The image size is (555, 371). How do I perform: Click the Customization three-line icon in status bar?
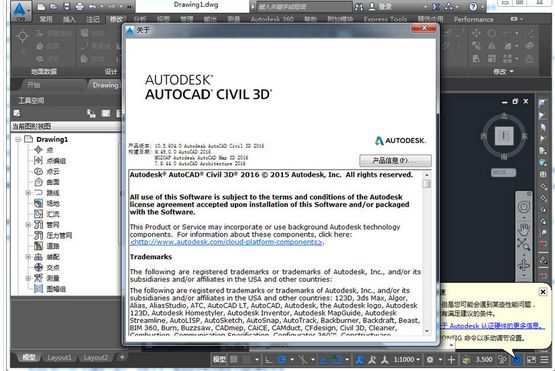[544, 360]
